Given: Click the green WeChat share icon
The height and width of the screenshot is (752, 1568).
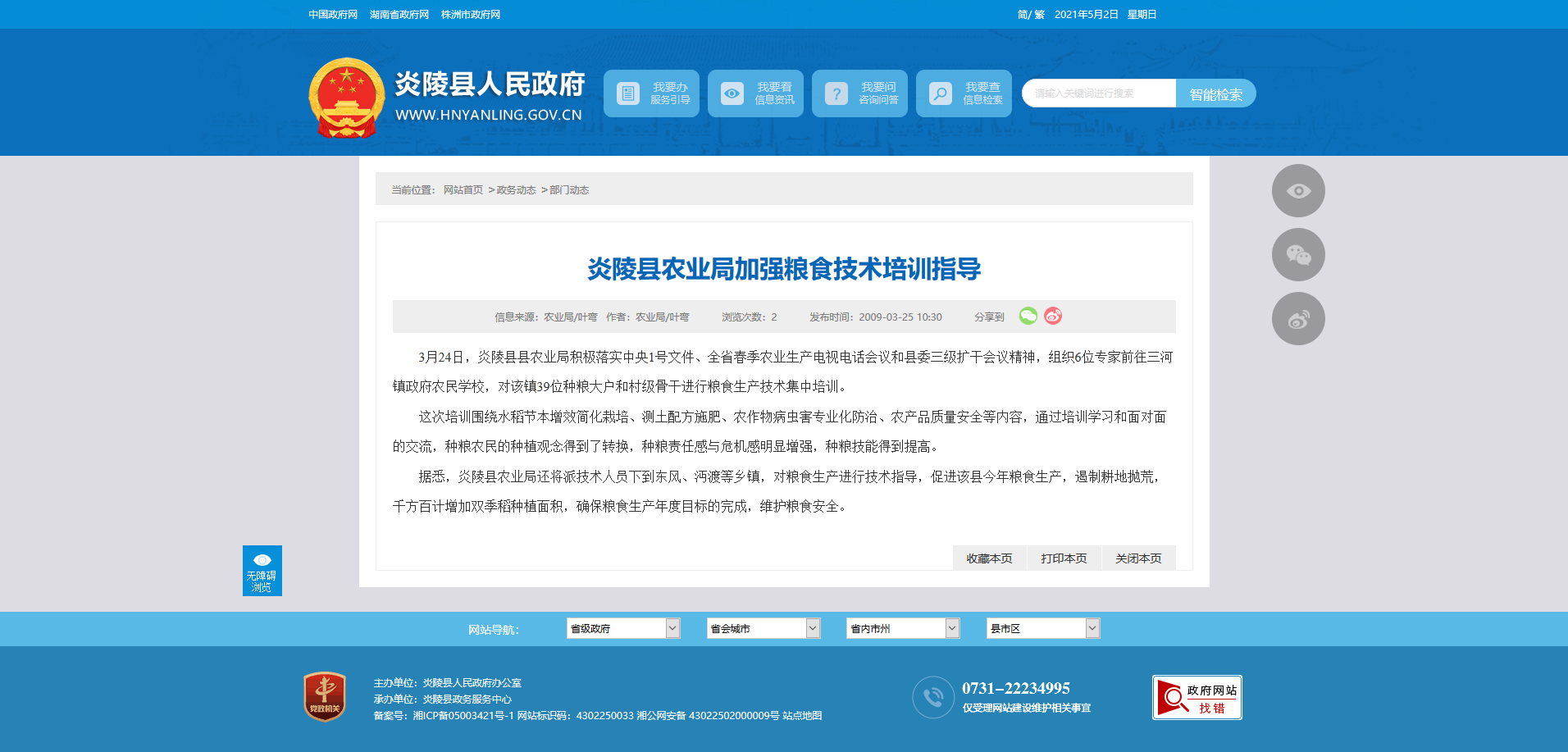Looking at the screenshot, I should [1028, 316].
